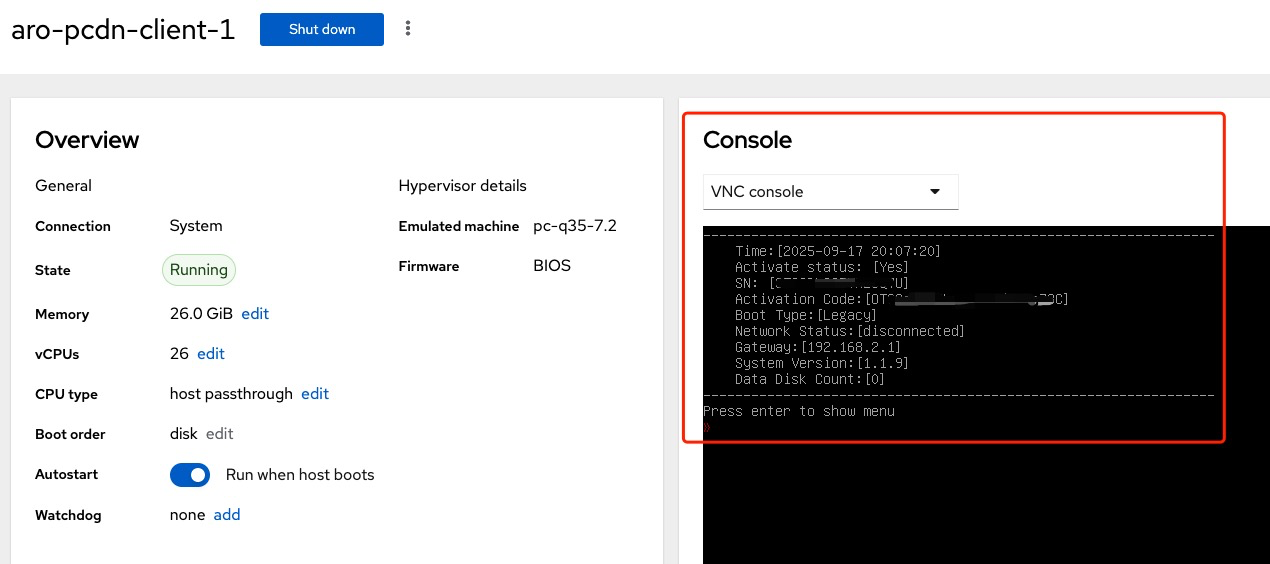1270x564 pixels.
Task: Click the aro-pcdn-client-1 VM title
Action: tap(123, 30)
